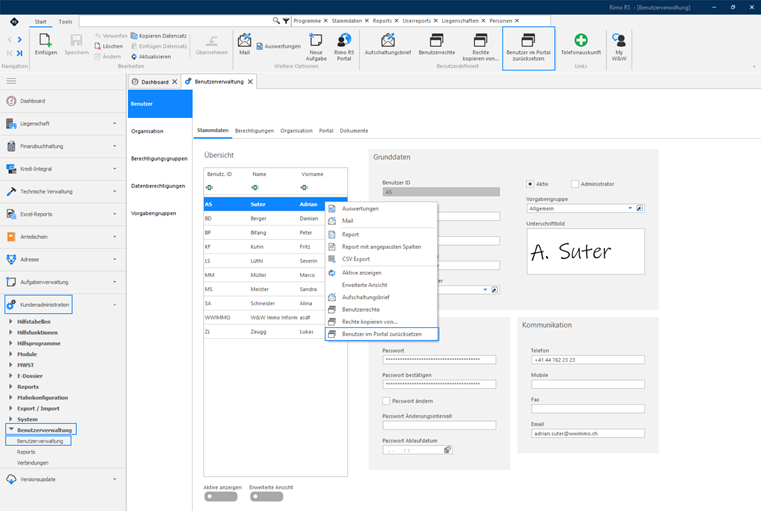This screenshot has width=761, height=511.
Task: Open Datenberechtigungen section
Action: pos(158,186)
